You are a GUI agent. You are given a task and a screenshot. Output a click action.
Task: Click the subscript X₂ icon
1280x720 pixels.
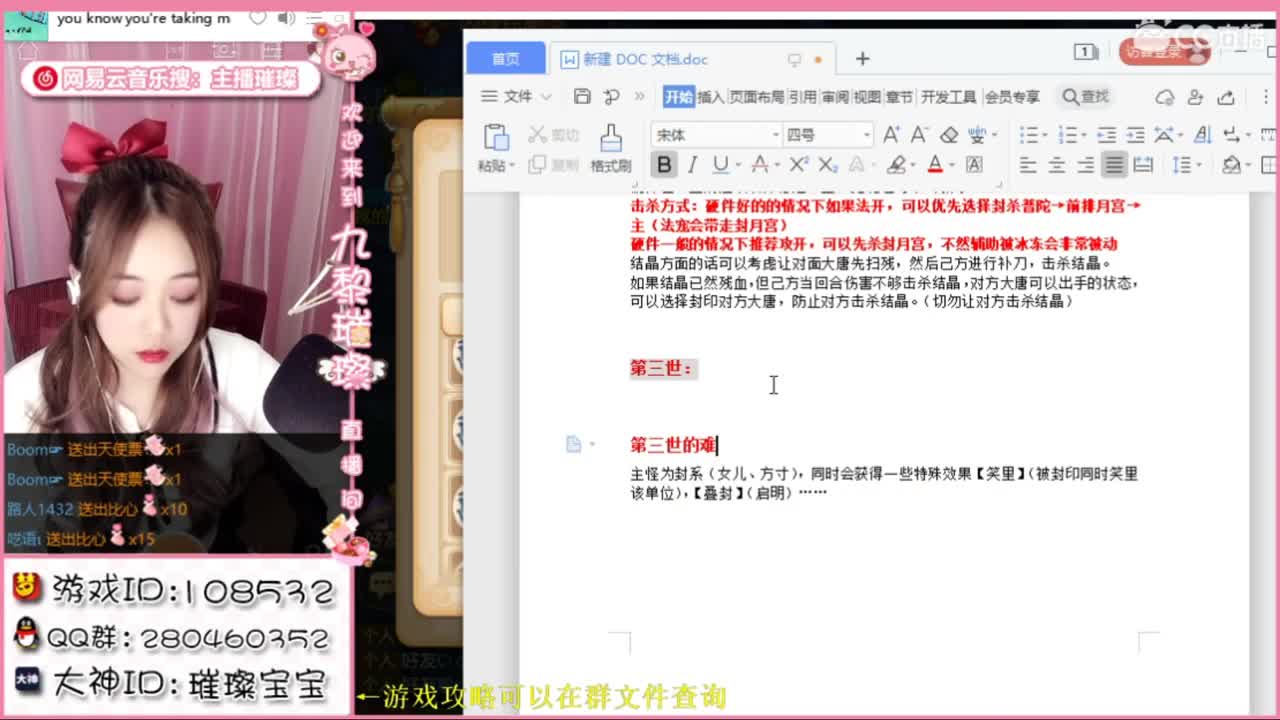pos(828,165)
